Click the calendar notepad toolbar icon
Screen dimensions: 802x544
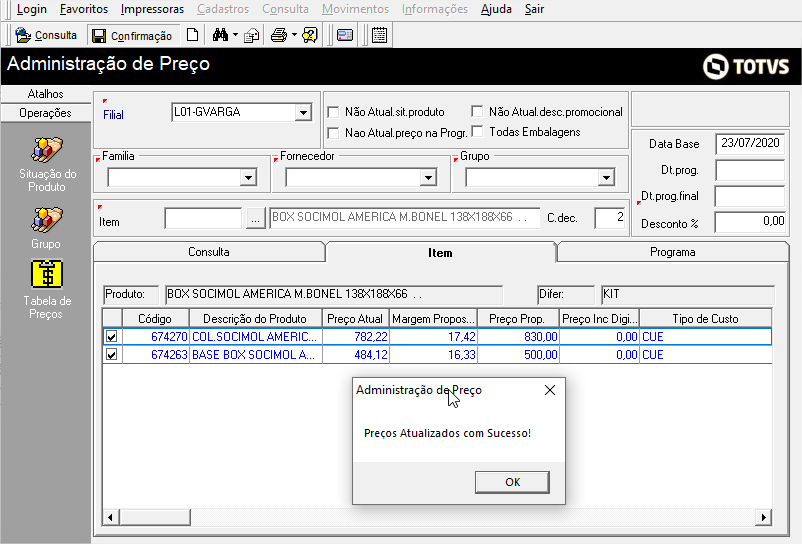coord(380,35)
